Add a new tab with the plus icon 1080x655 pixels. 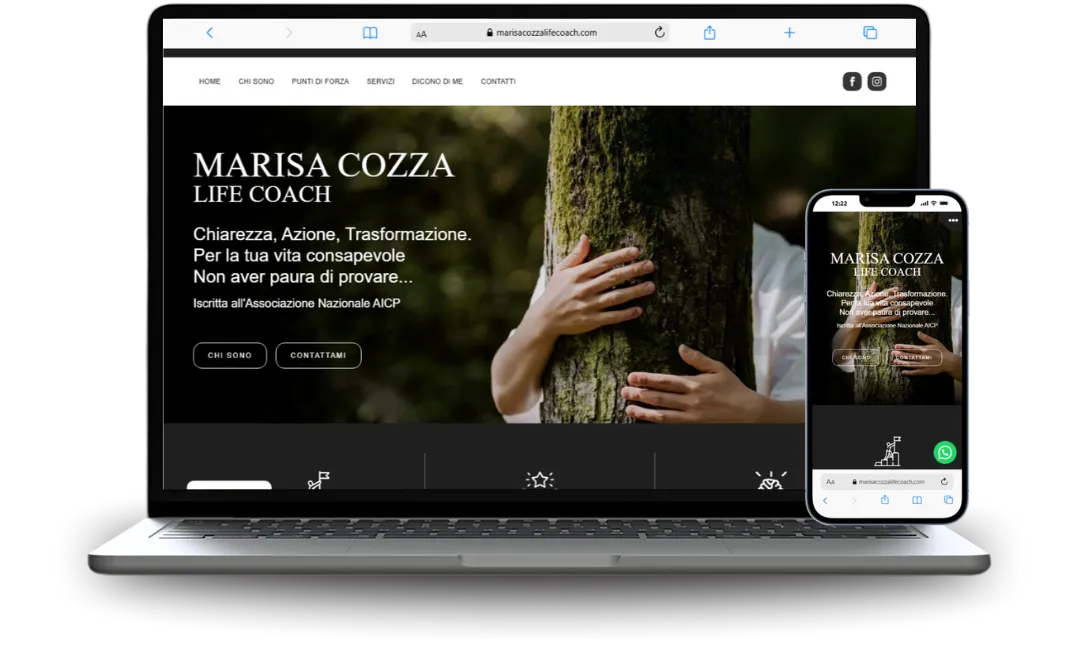pyautogui.click(x=789, y=33)
